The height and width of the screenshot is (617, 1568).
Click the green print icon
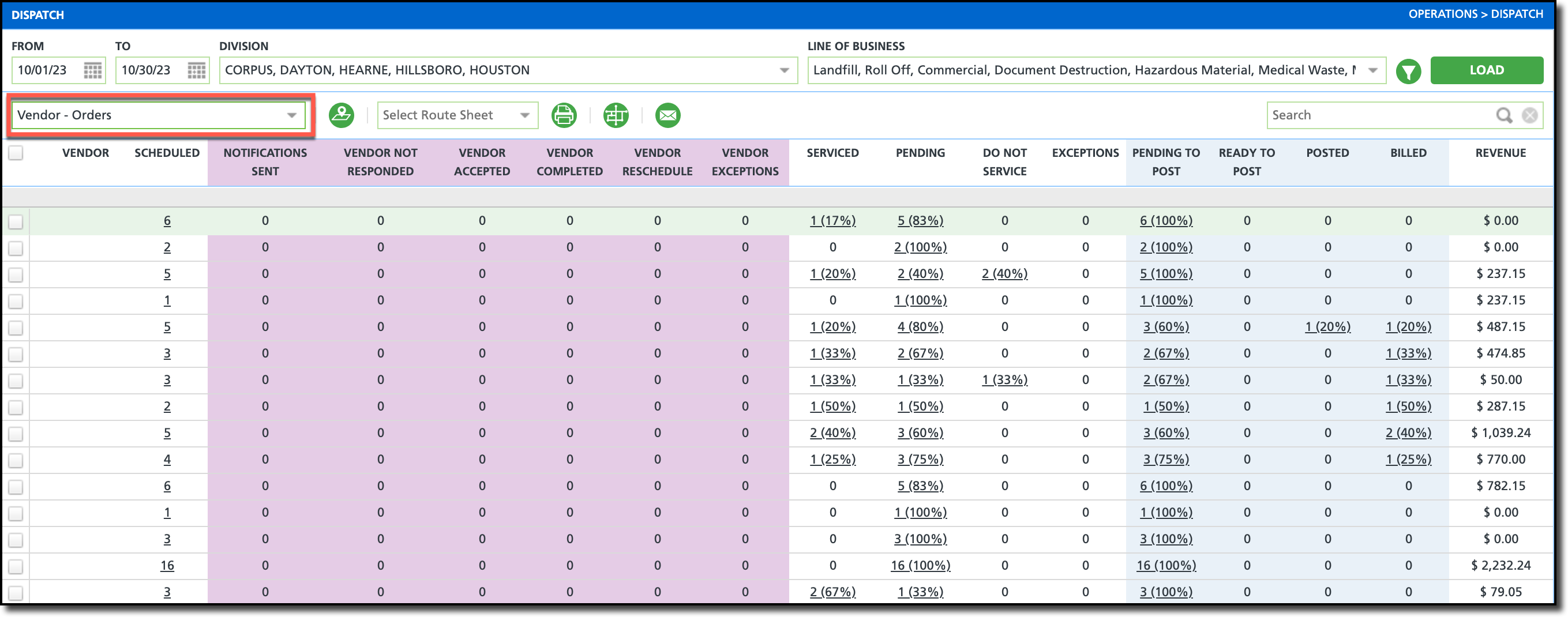click(564, 115)
